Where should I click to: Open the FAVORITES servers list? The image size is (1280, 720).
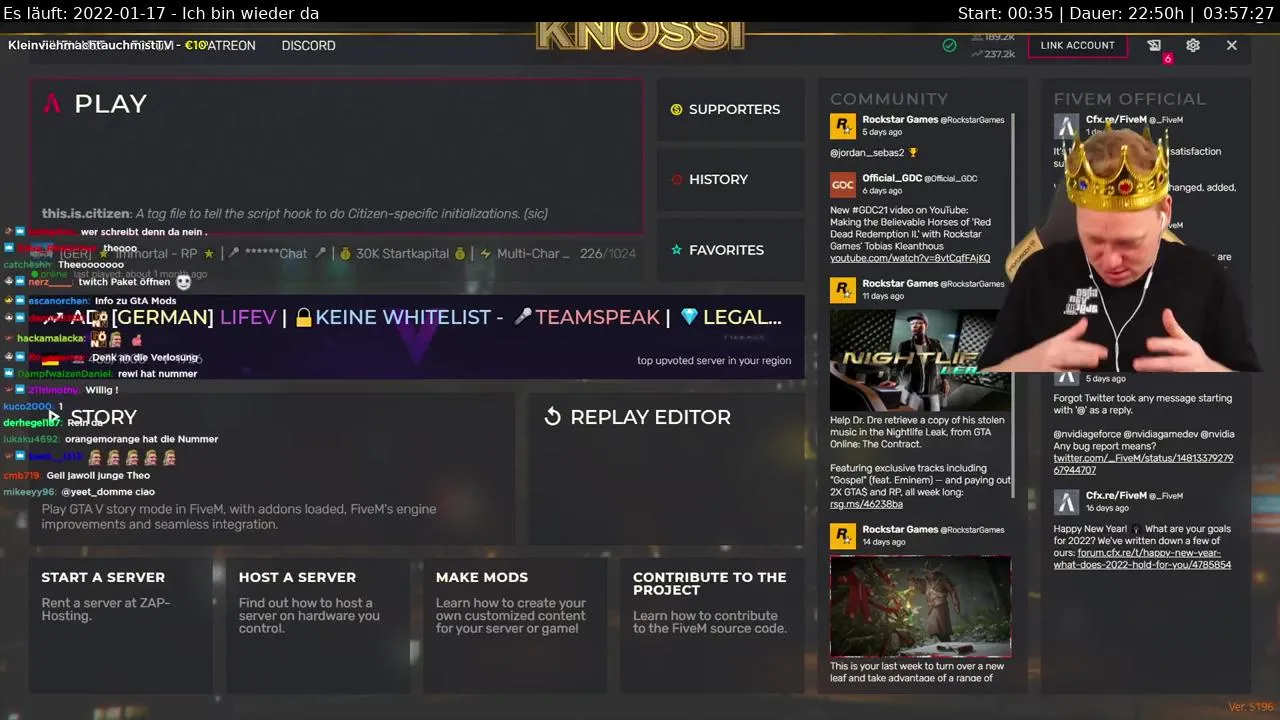tap(731, 250)
